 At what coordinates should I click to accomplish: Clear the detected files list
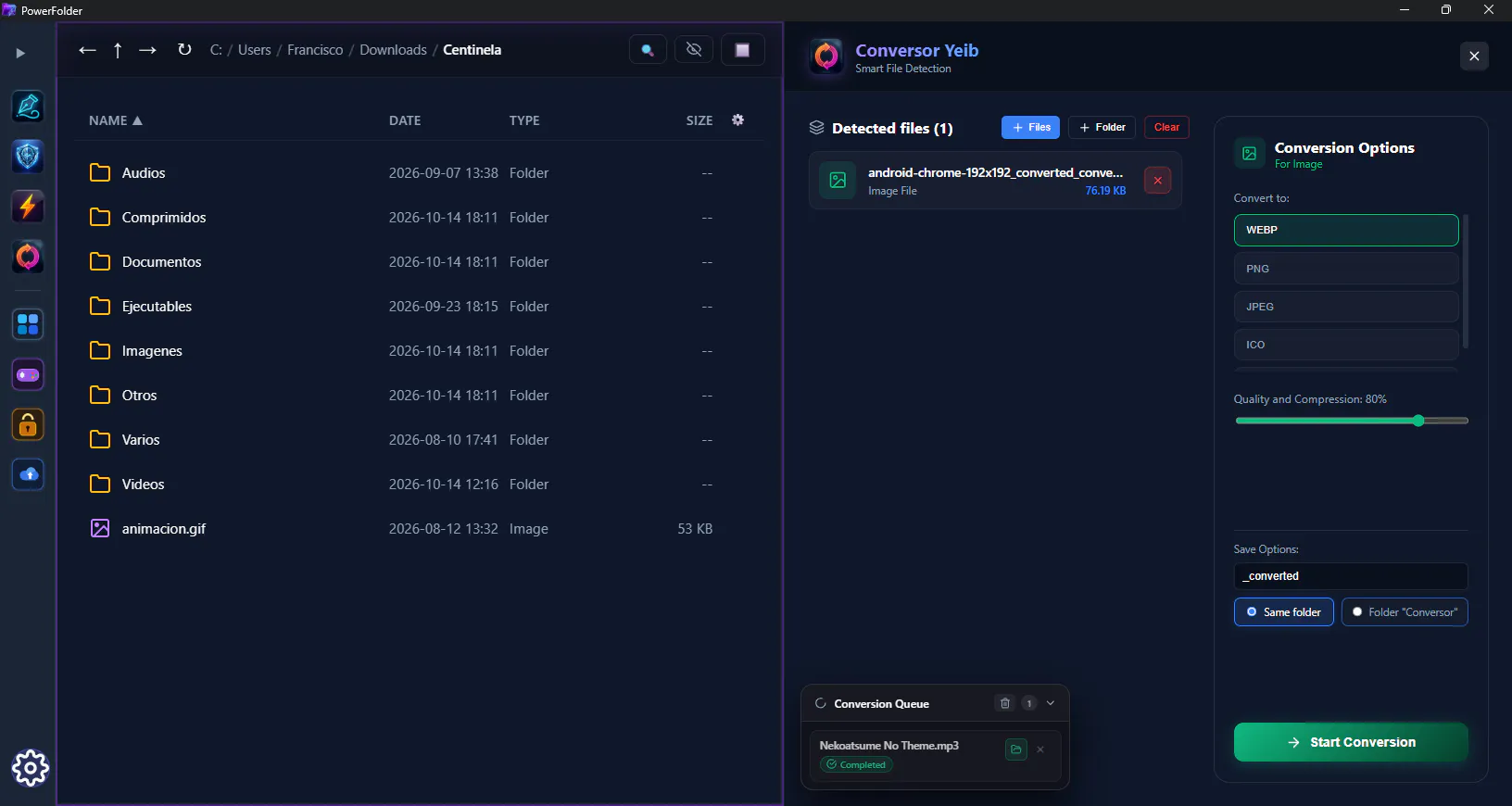click(x=1166, y=127)
